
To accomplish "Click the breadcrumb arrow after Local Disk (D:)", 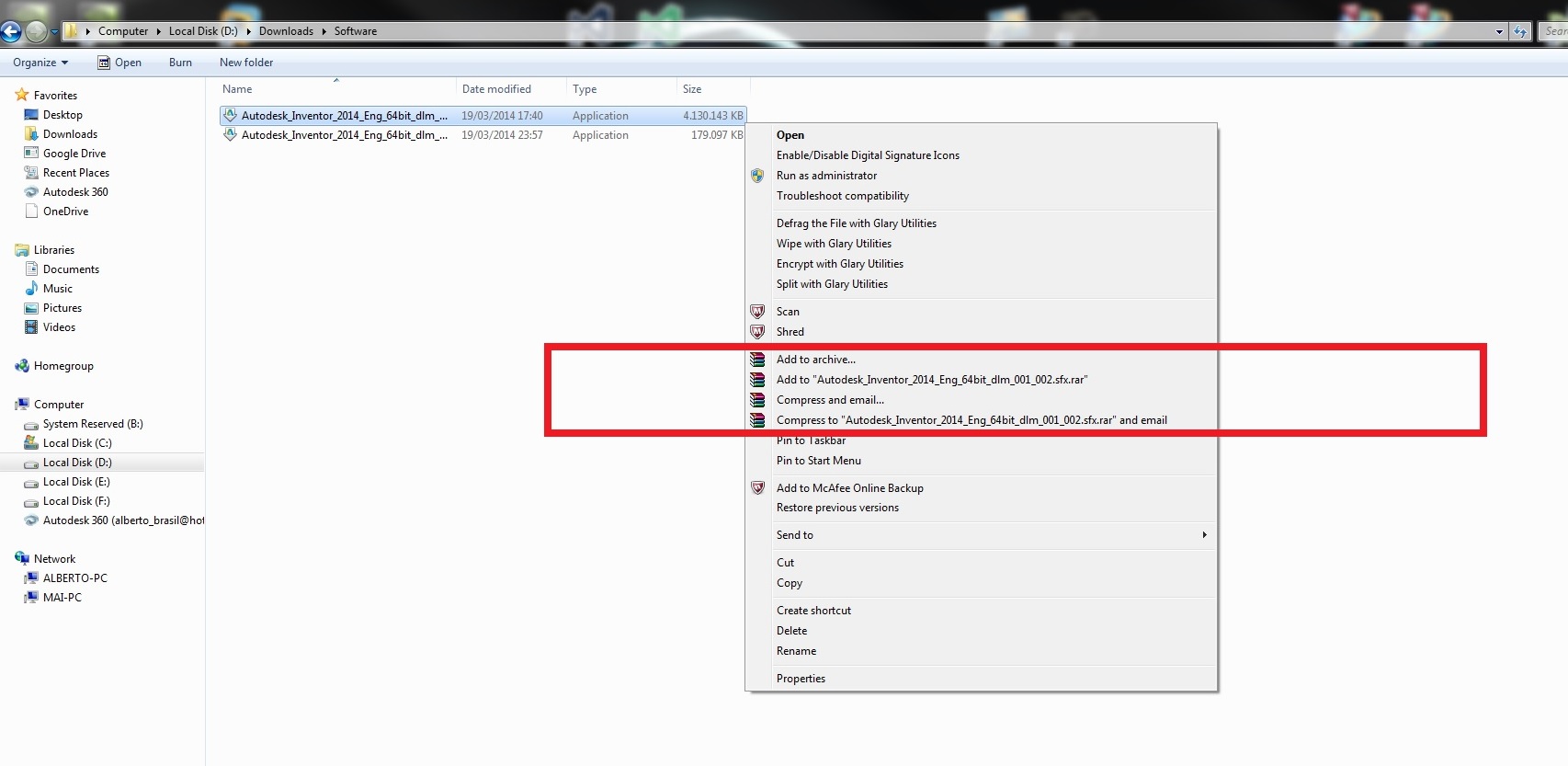I will tap(248, 31).
